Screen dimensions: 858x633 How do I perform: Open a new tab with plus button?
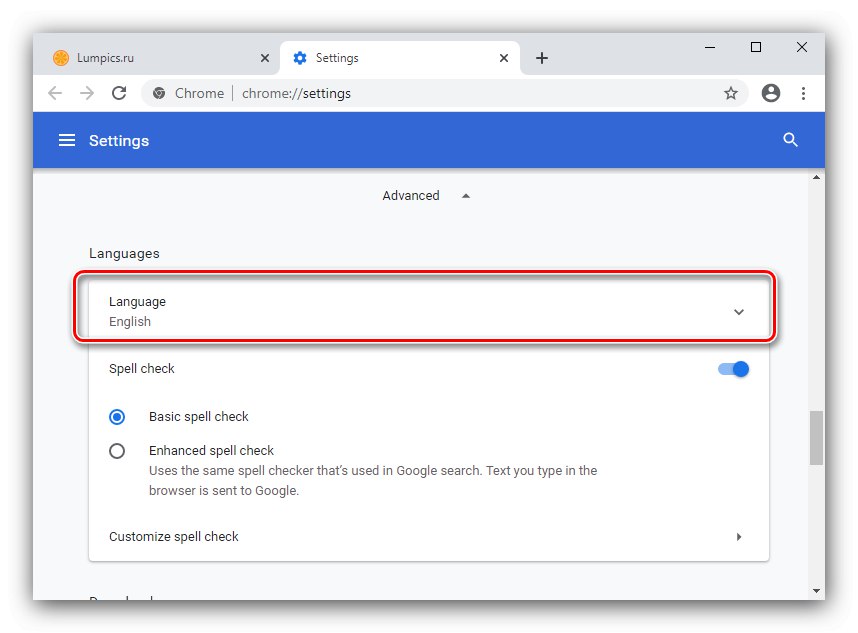coord(542,58)
